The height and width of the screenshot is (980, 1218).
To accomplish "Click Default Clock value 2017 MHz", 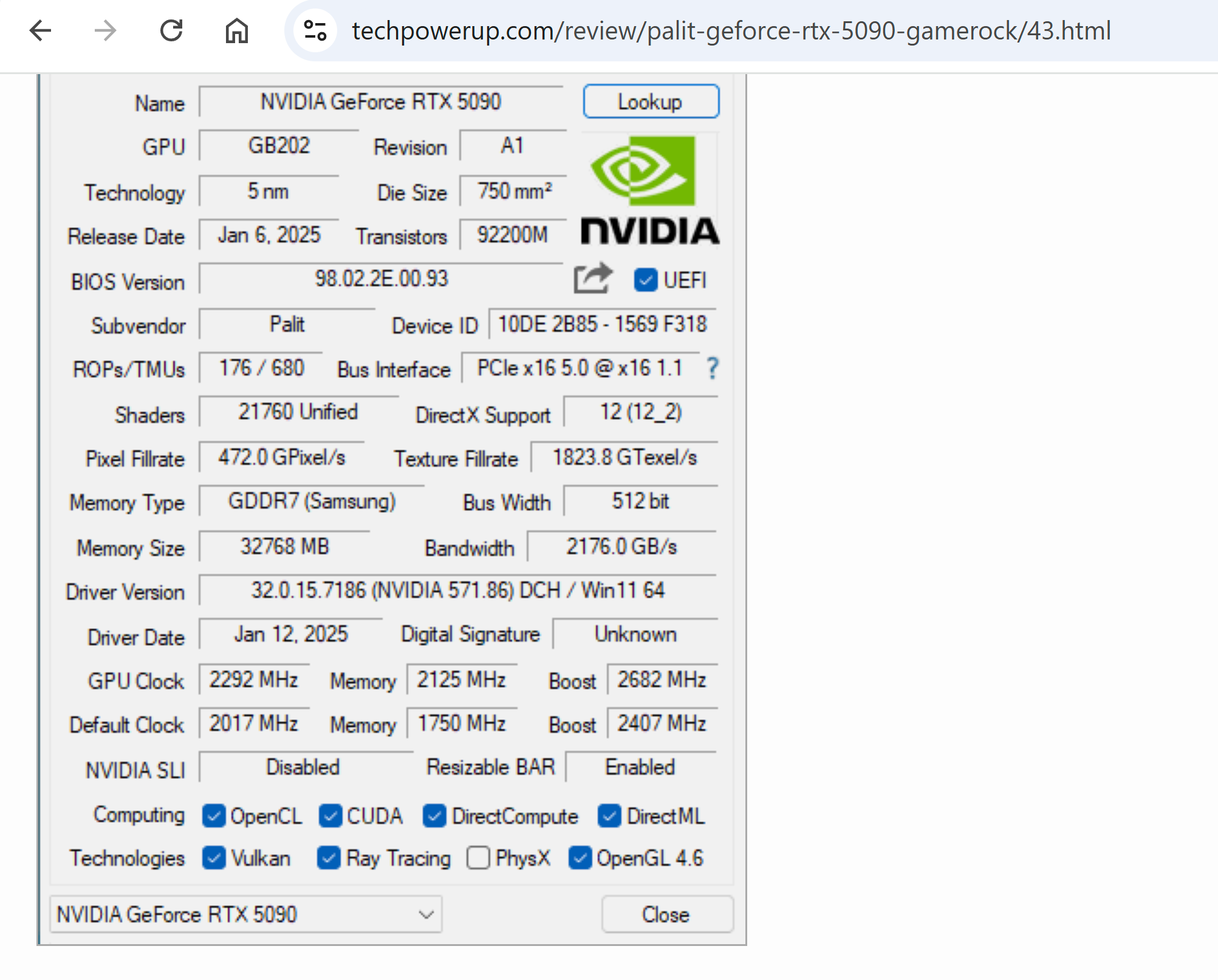I will (254, 723).
